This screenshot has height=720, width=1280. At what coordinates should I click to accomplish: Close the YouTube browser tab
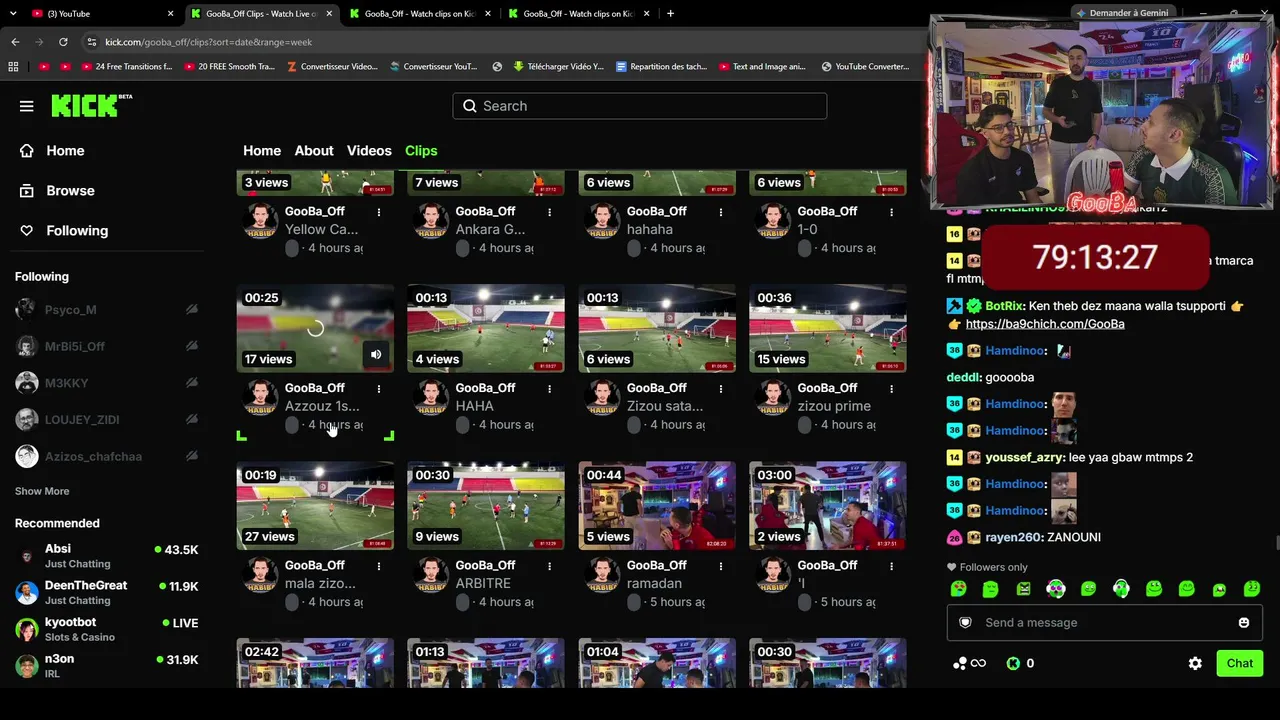(x=170, y=14)
